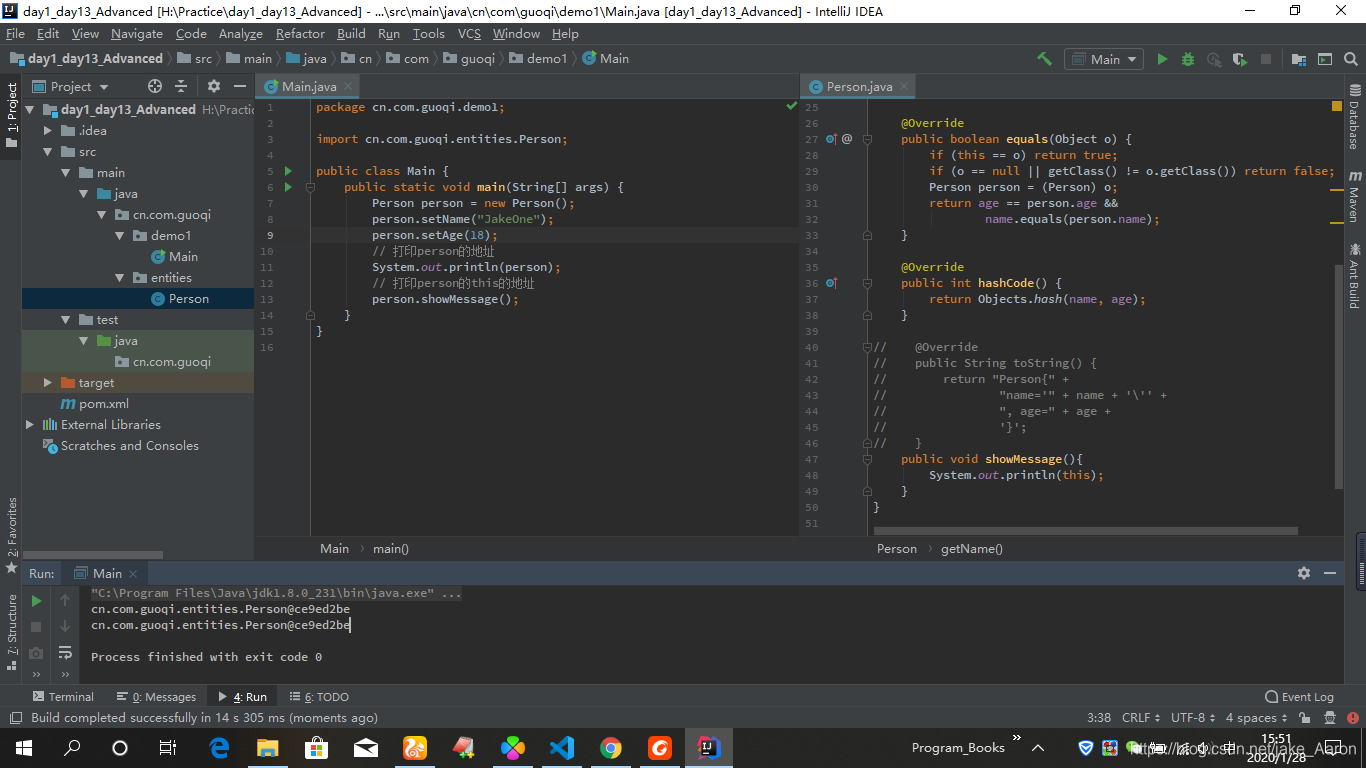1366x768 pixels.
Task: Hide the Project tool window
Action: tap(240, 86)
